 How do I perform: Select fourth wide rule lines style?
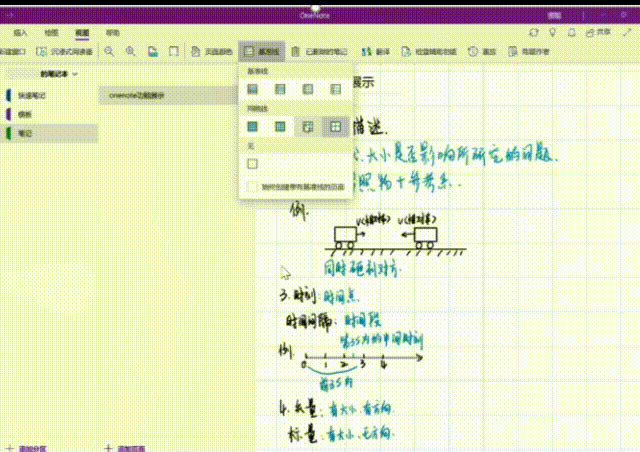(x=336, y=89)
